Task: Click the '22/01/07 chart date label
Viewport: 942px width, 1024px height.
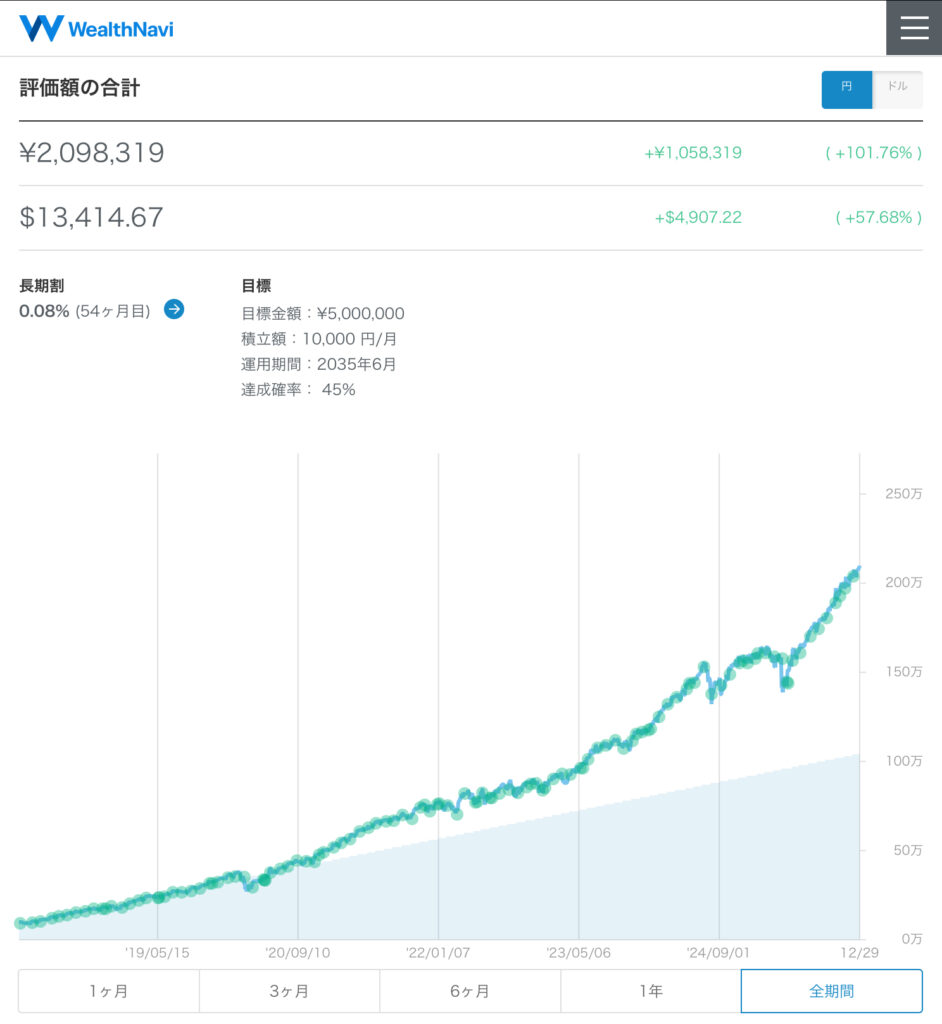Action: [438, 953]
